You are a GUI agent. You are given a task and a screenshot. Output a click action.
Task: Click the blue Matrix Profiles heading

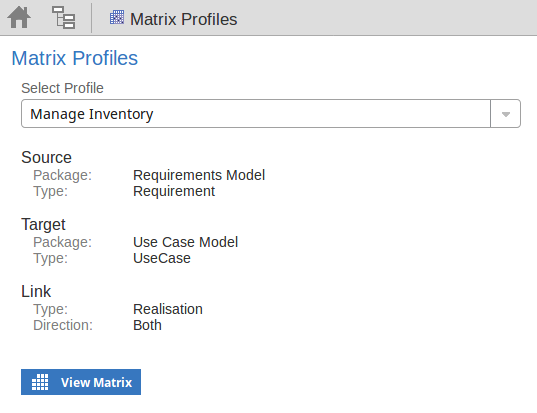point(75,58)
